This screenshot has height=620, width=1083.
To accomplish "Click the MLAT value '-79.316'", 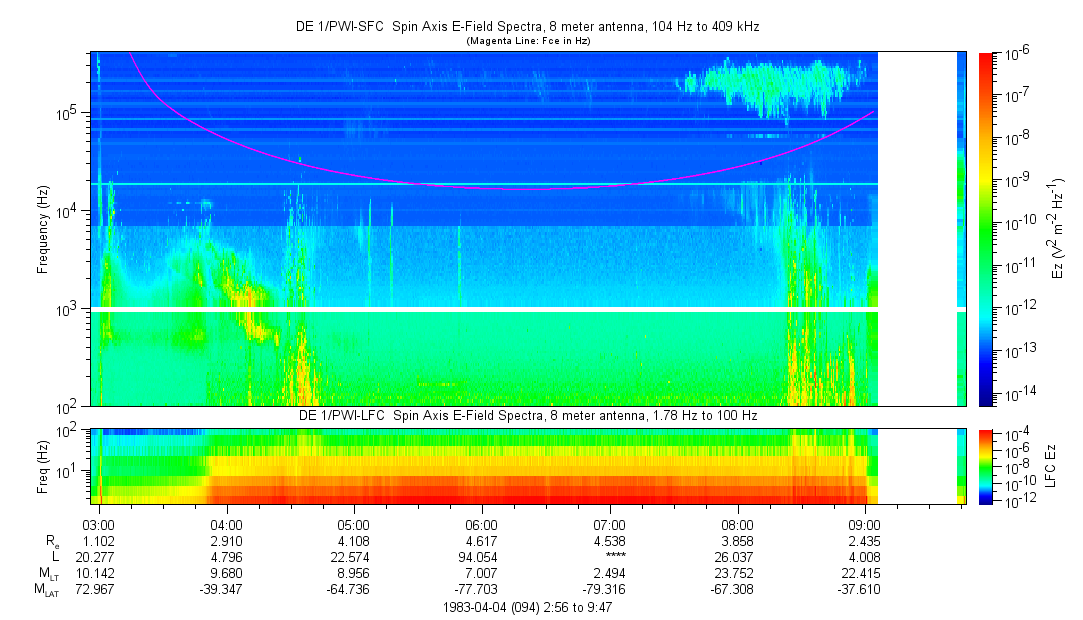I will coord(606,589).
